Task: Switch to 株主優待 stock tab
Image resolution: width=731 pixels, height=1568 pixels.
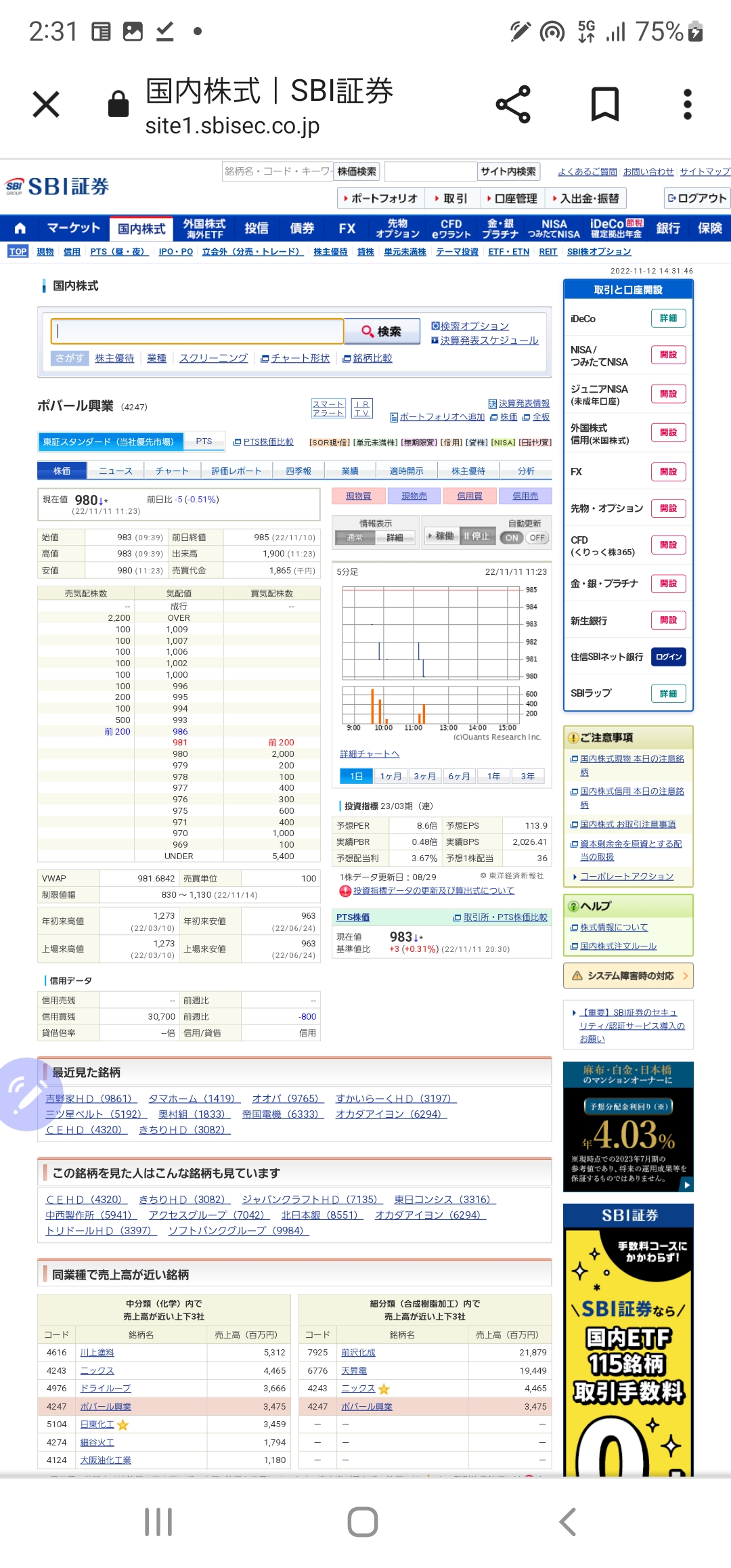Action: 468,471
